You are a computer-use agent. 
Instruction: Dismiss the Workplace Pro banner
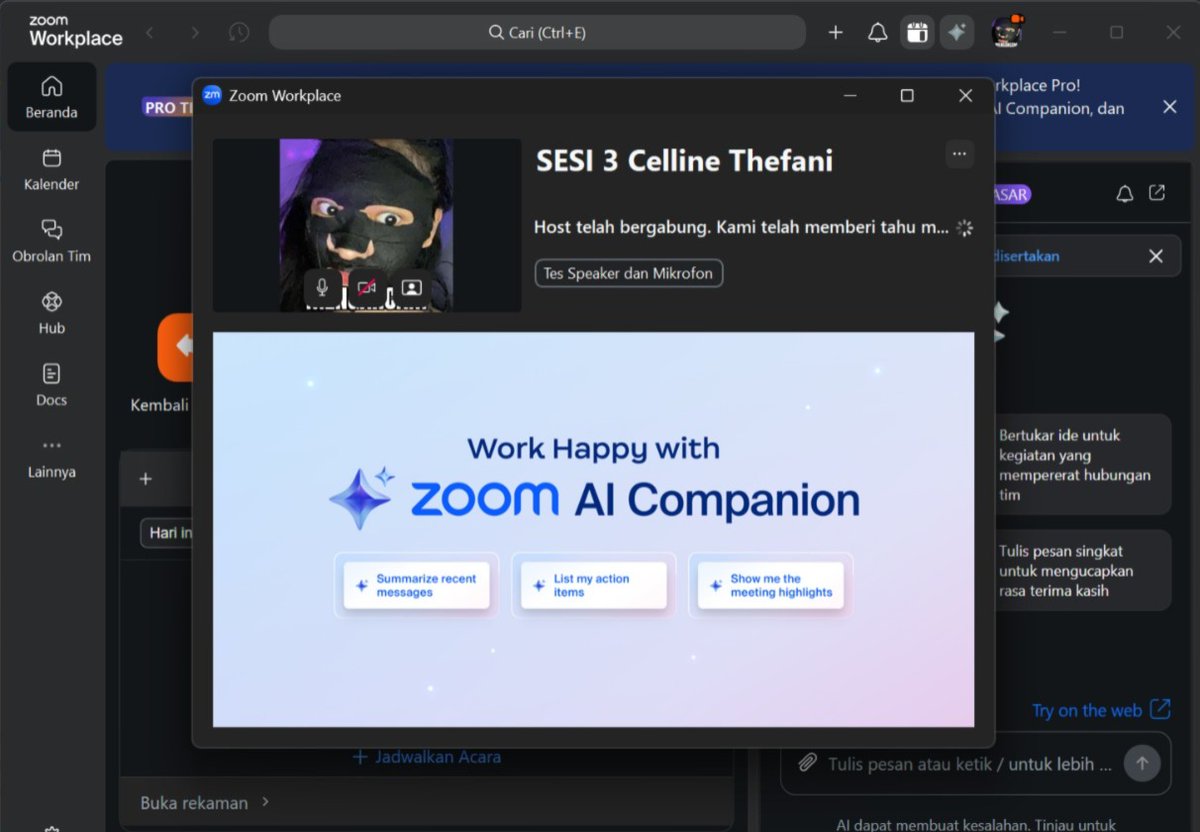click(1170, 107)
